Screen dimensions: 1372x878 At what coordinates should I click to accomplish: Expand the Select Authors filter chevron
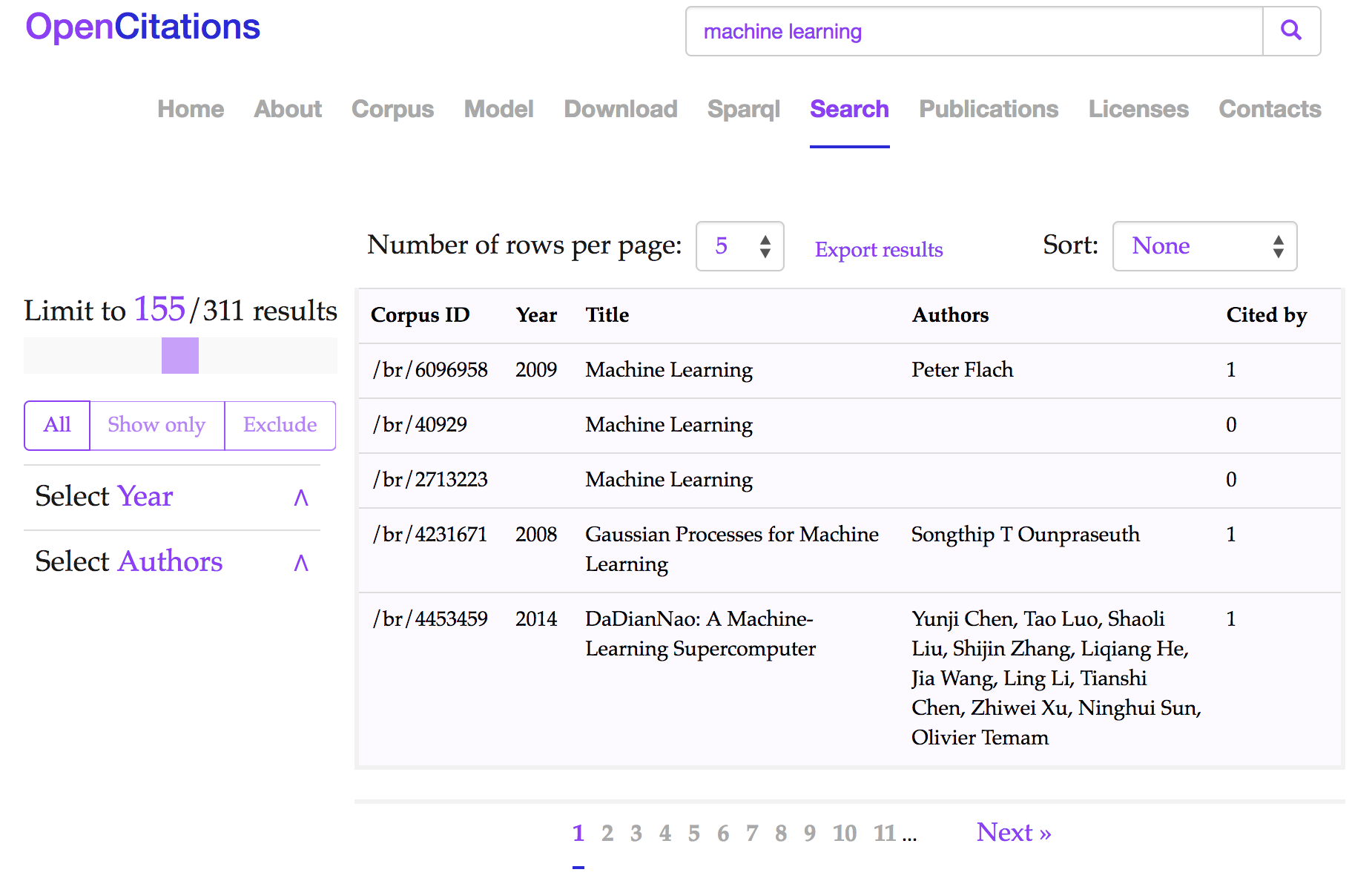pyautogui.click(x=301, y=563)
